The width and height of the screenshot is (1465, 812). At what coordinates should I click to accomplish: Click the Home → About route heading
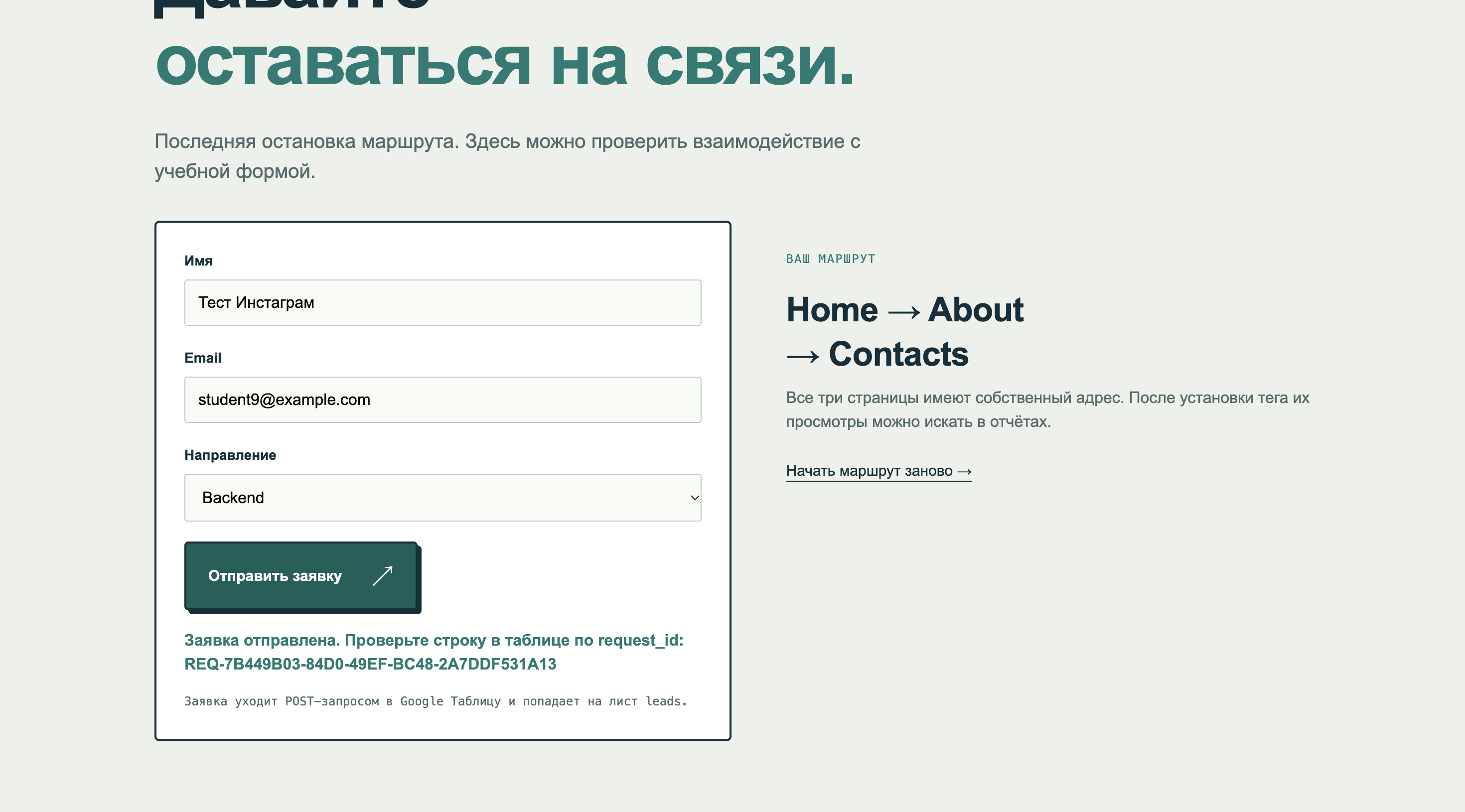coord(905,310)
